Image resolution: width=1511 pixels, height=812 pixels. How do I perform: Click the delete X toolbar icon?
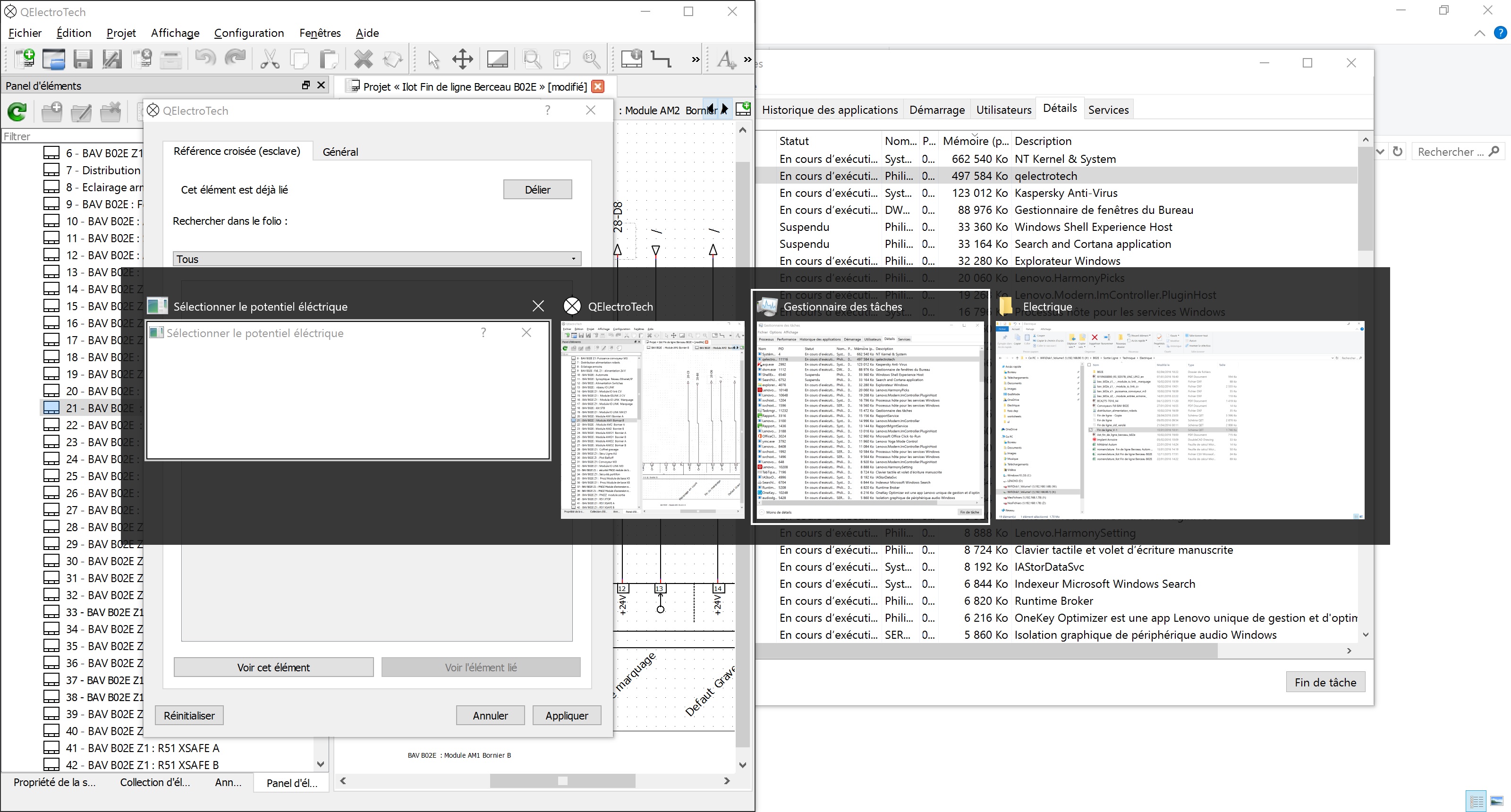click(363, 59)
